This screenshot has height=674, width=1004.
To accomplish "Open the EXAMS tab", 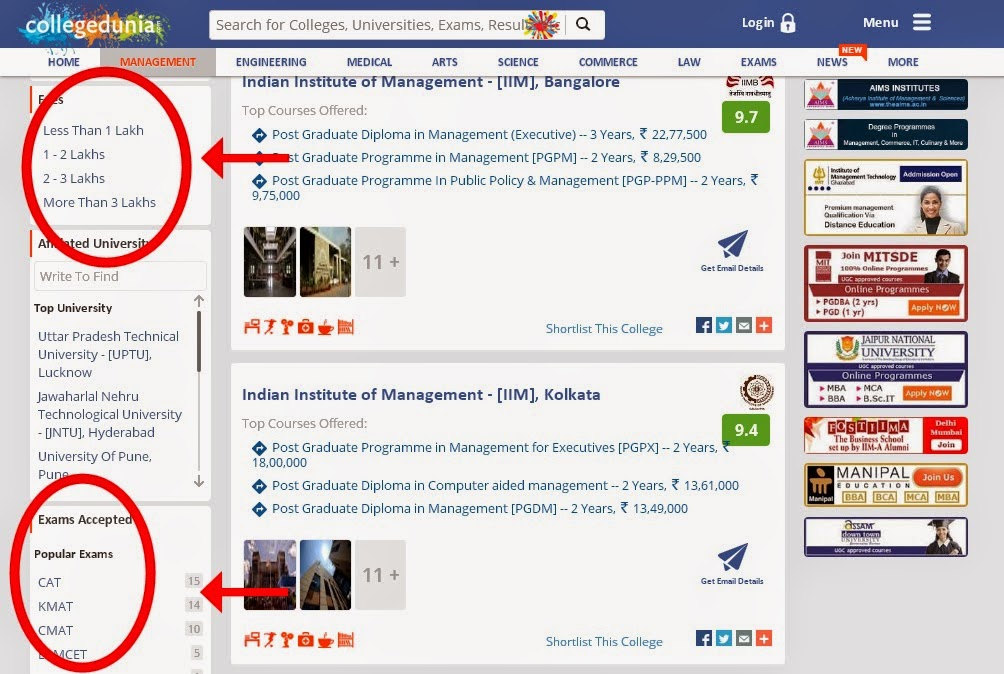I will click(x=759, y=62).
